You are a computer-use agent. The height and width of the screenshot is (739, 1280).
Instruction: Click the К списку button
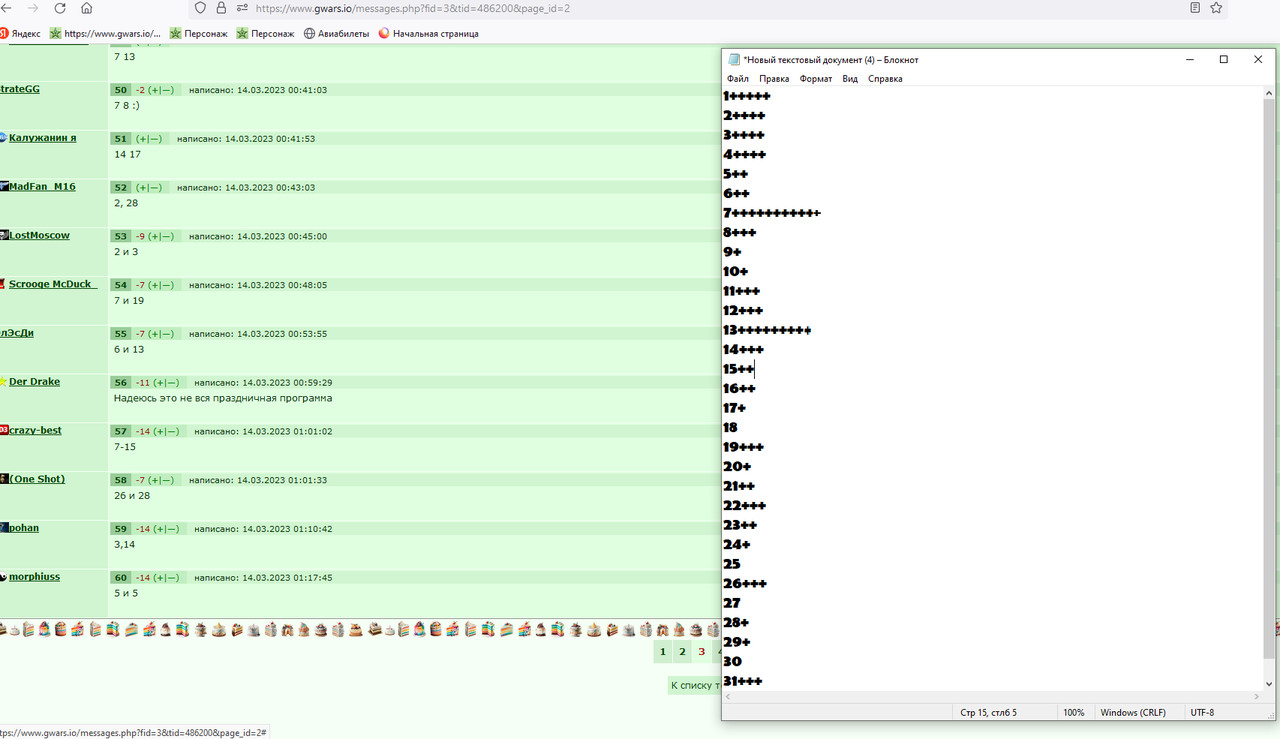pyautogui.click(x=694, y=685)
